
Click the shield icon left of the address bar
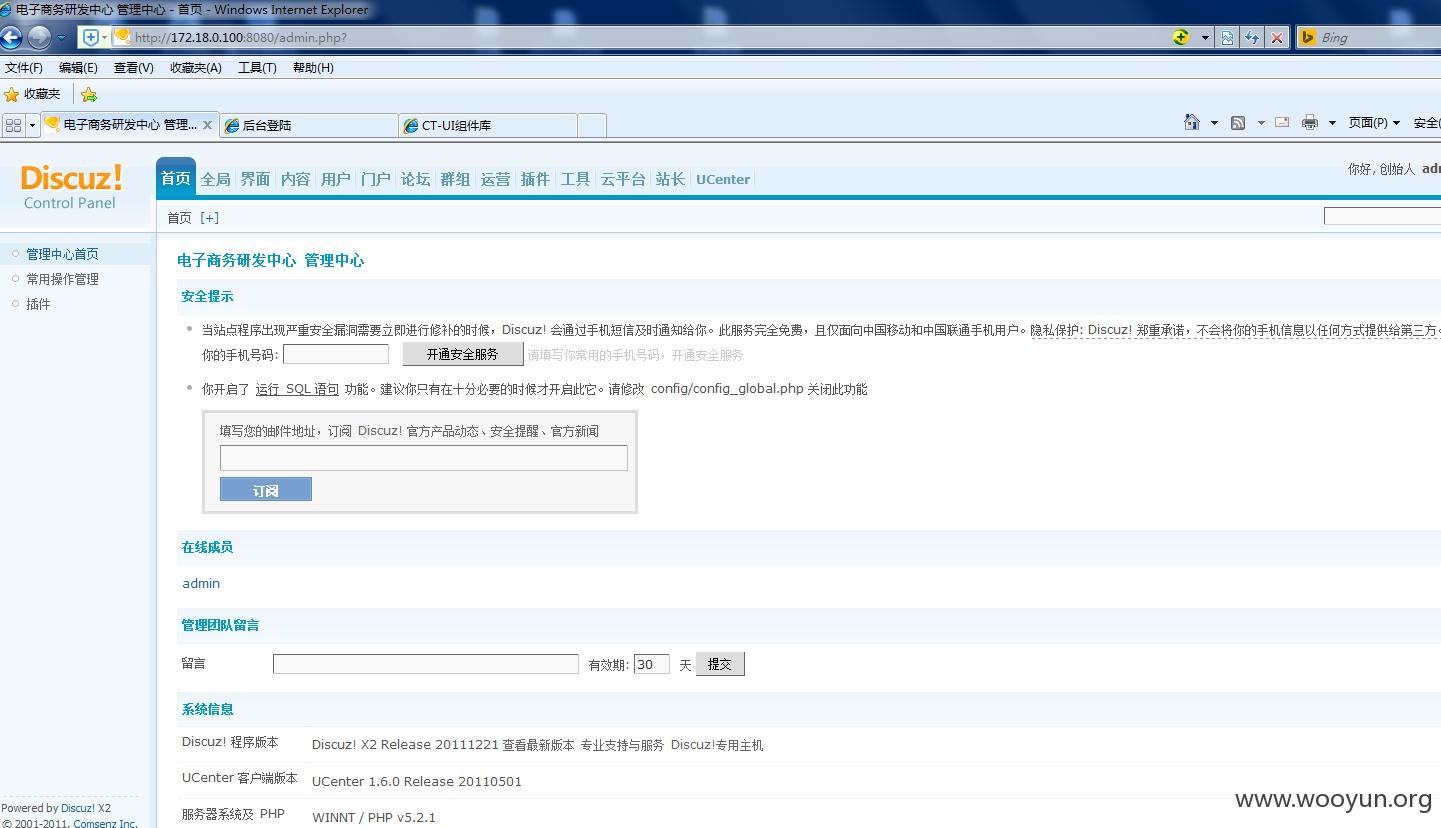point(91,38)
